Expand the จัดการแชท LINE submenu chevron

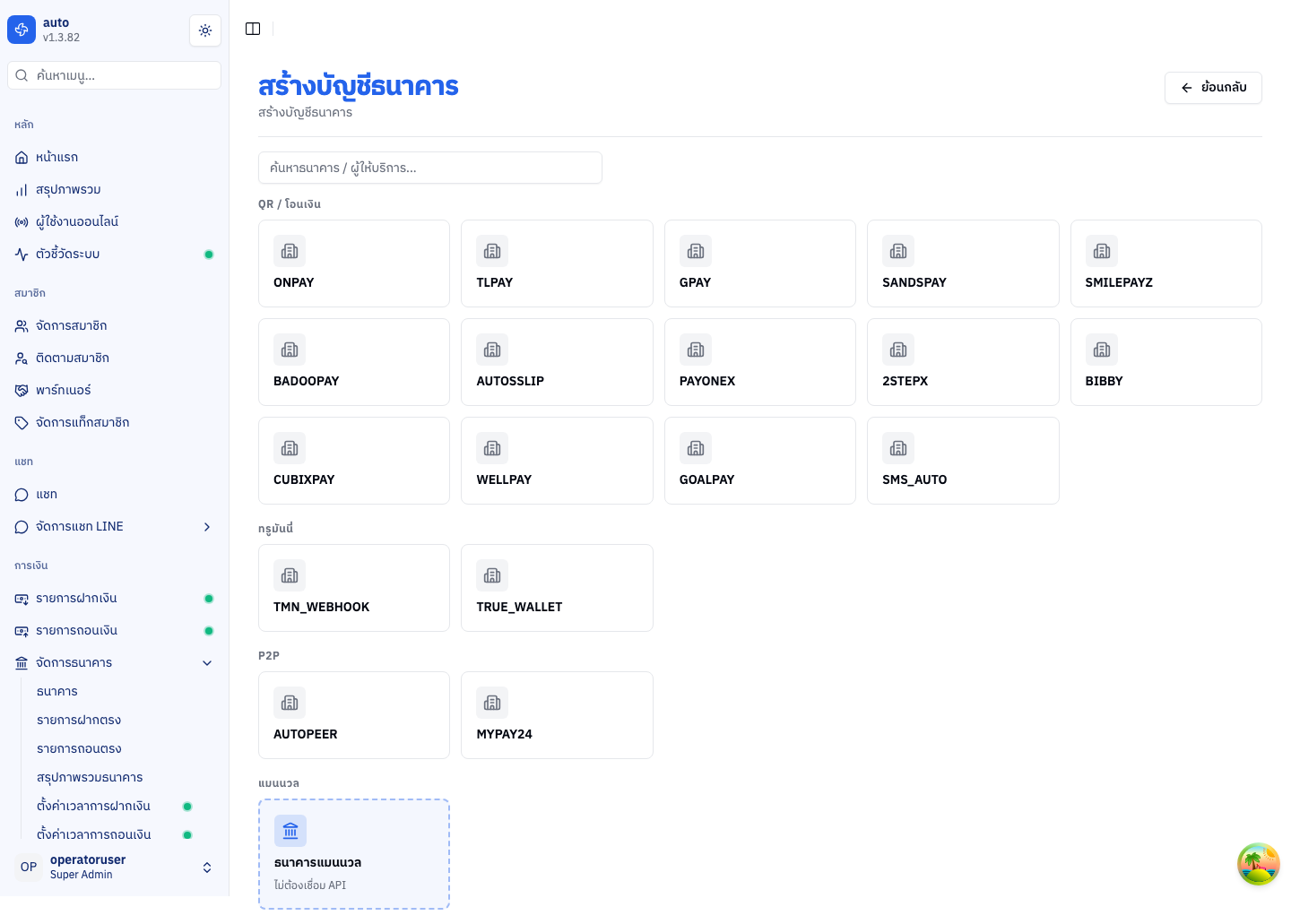pyautogui.click(x=207, y=527)
